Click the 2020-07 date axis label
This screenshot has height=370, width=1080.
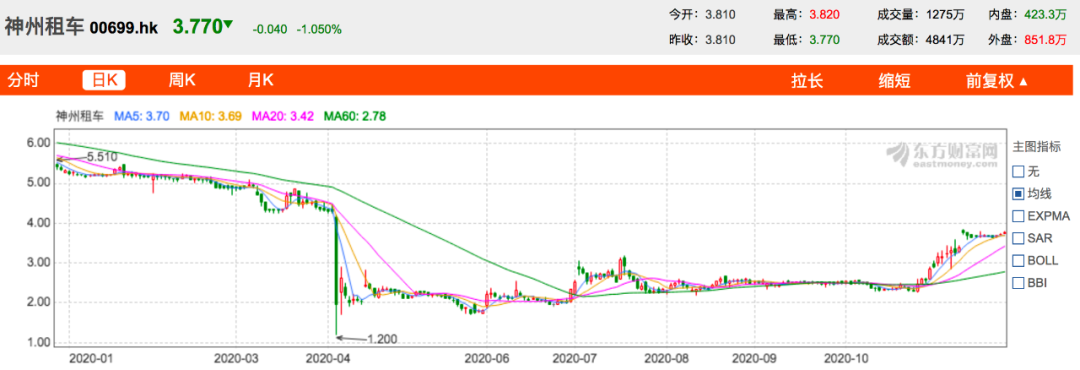575,358
